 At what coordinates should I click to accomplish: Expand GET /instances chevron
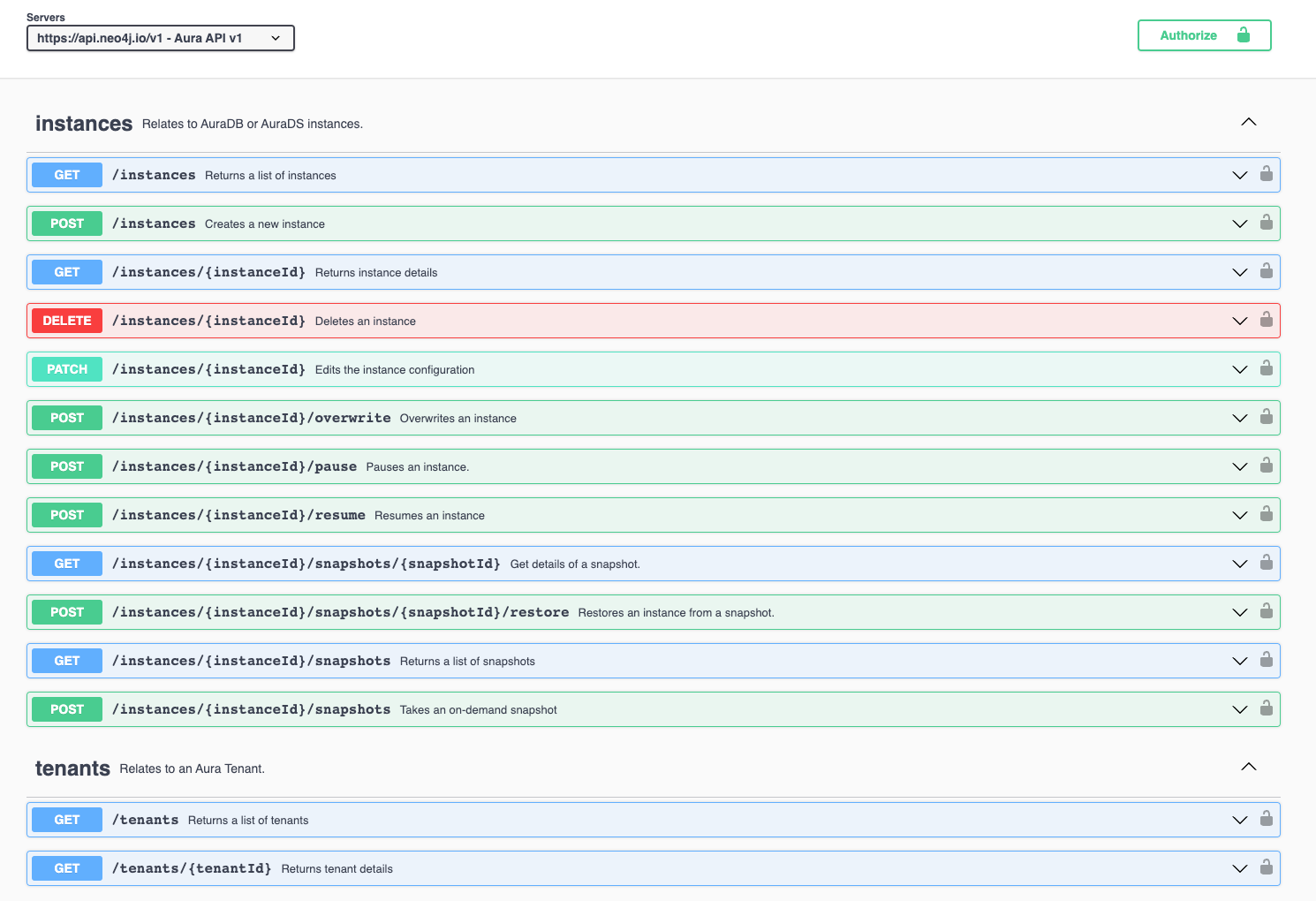1239,175
